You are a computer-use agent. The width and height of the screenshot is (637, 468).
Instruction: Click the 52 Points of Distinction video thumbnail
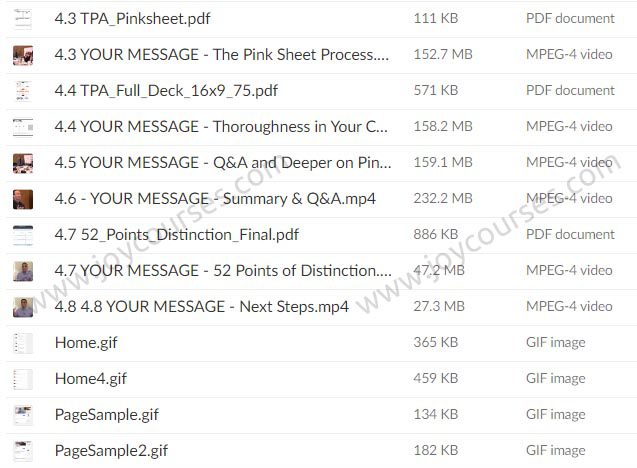(23, 271)
